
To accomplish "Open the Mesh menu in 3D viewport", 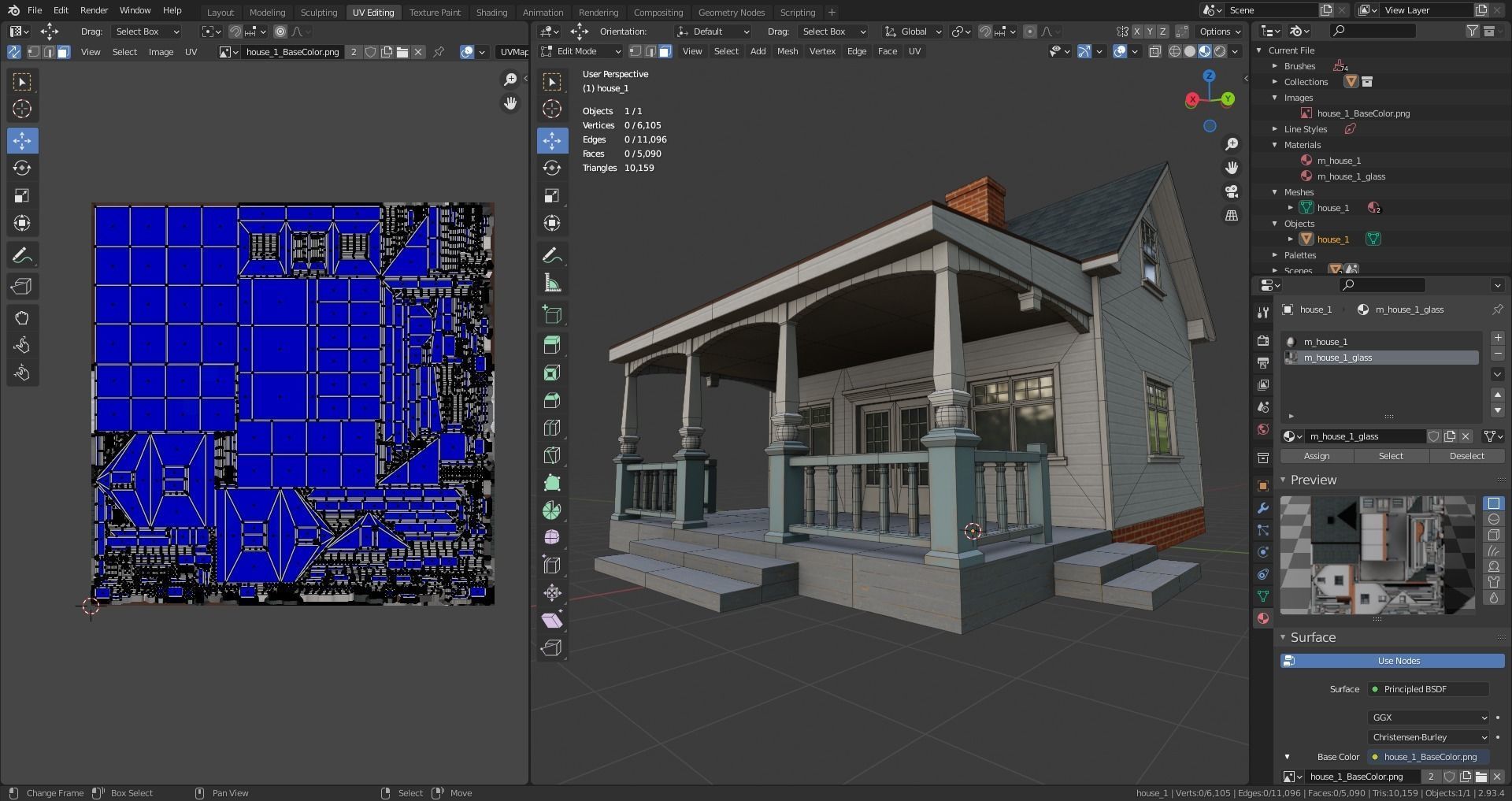I will [787, 51].
